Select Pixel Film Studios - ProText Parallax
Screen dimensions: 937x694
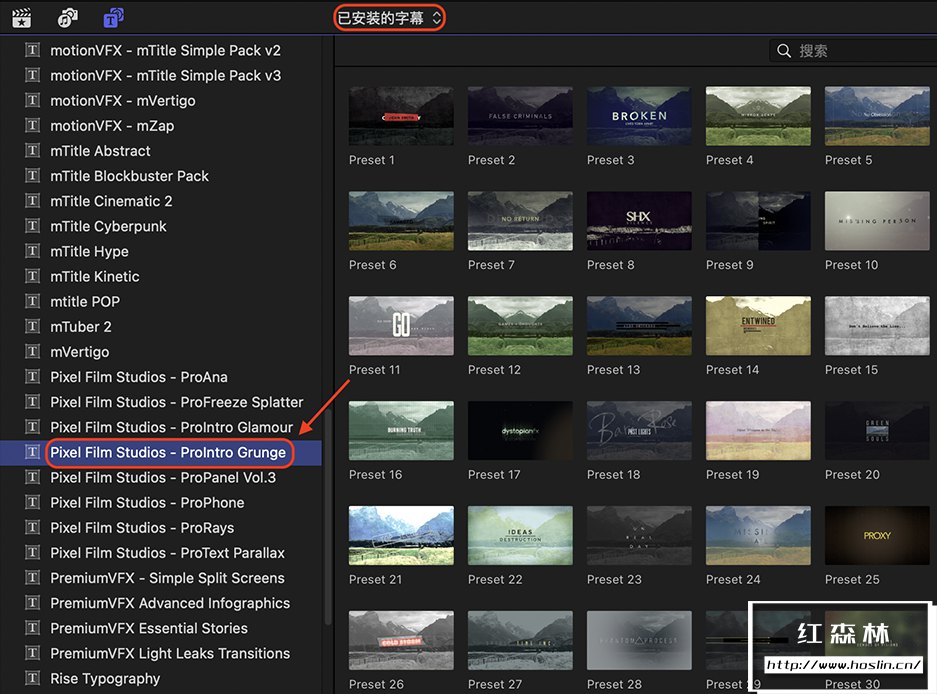pos(167,552)
